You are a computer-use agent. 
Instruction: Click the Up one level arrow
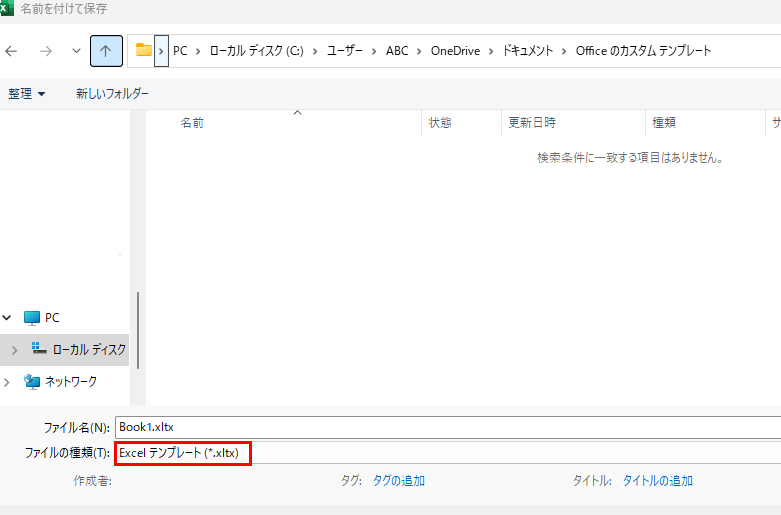tap(105, 50)
